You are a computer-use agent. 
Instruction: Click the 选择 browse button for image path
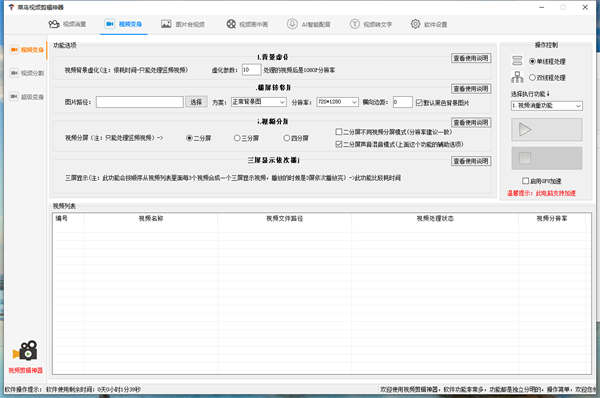[196, 102]
